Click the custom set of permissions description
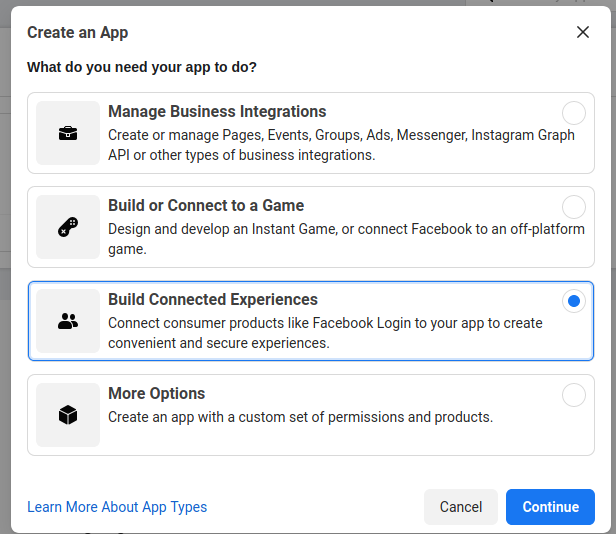 click(301, 417)
